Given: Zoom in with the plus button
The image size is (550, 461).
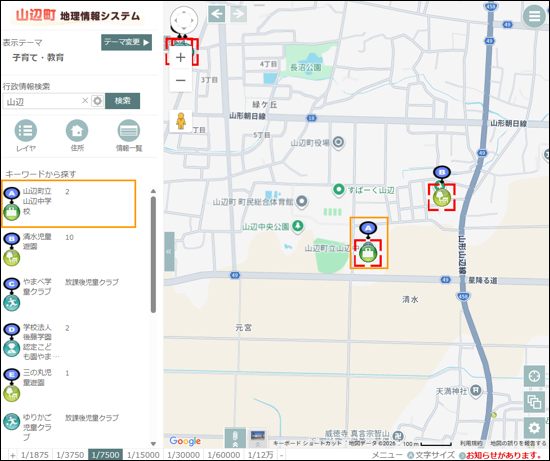Looking at the screenshot, I should click(181, 57).
